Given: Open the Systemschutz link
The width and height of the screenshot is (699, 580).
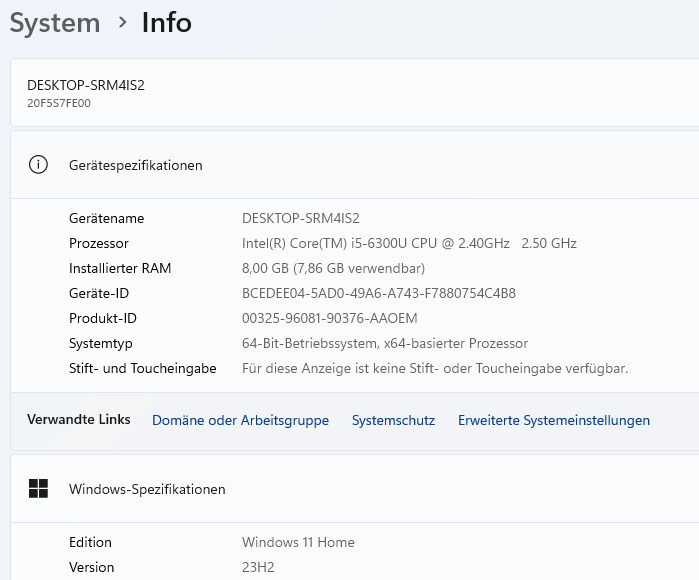Looking at the screenshot, I should pyautogui.click(x=393, y=420).
